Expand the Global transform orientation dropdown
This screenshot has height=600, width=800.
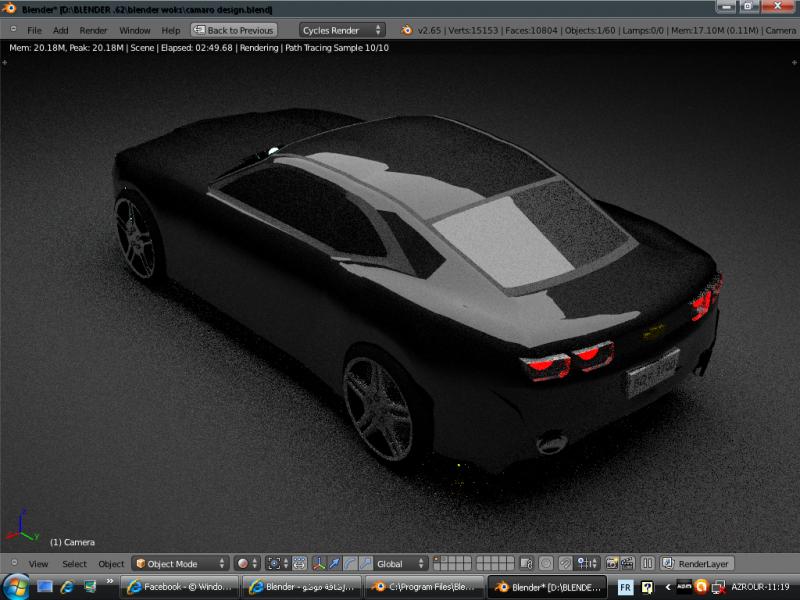(401, 564)
